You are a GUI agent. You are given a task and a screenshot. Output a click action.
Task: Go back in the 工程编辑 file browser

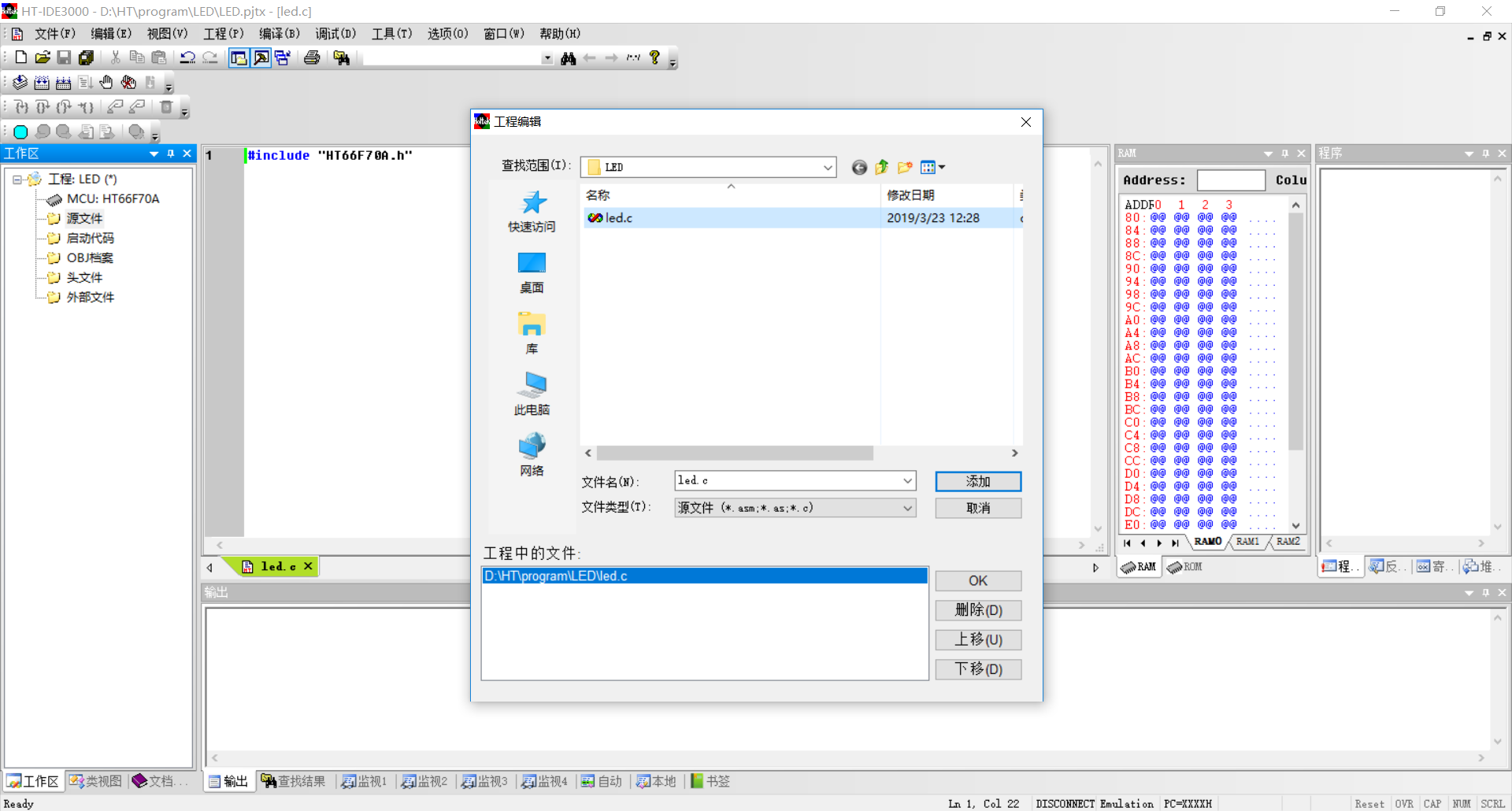coord(858,167)
